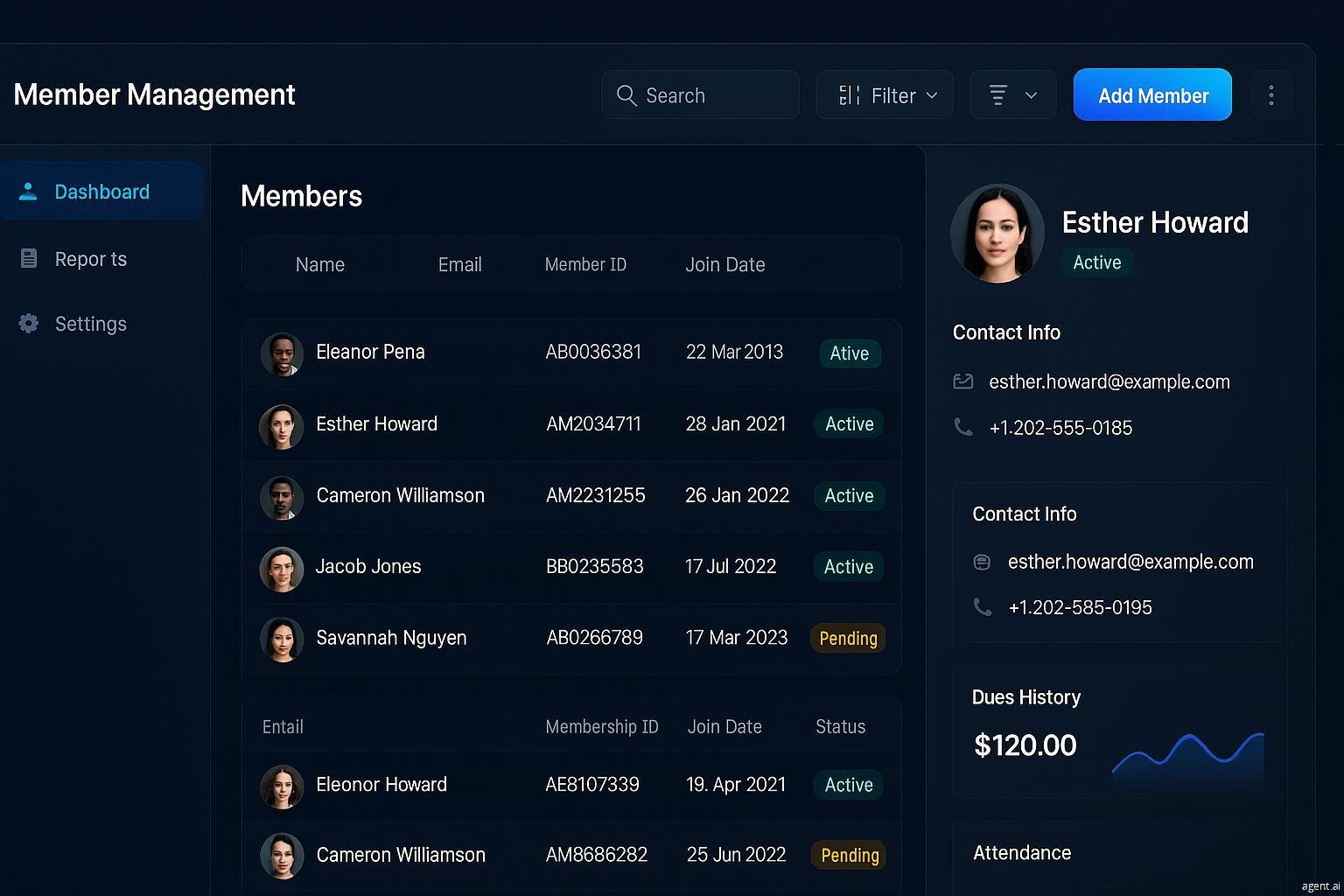The width and height of the screenshot is (1344, 896).
Task: Toggle Jacob Jones's Active status
Action: [847, 566]
